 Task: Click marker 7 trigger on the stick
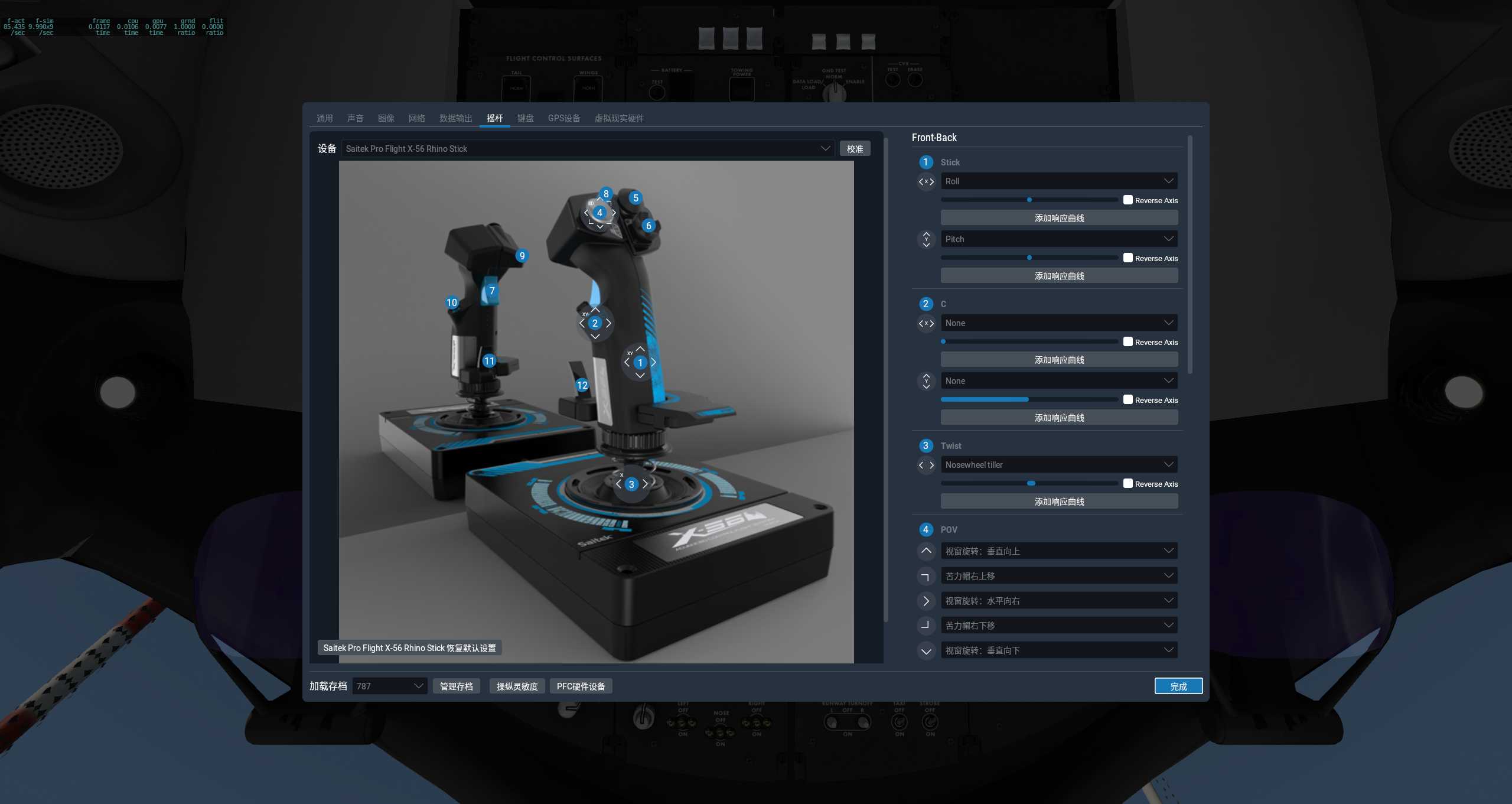491,291
